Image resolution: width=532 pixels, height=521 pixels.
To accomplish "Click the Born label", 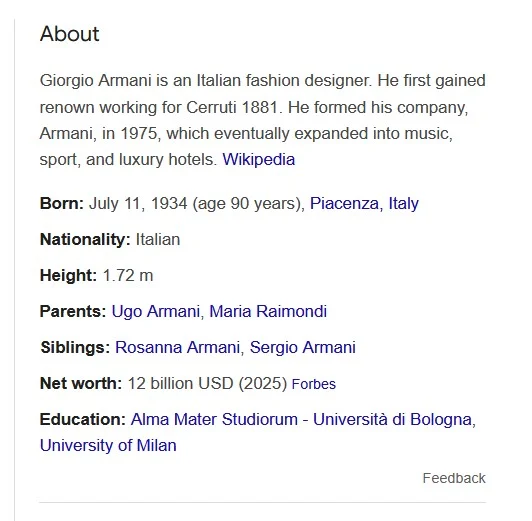I will tap(62, 204).
